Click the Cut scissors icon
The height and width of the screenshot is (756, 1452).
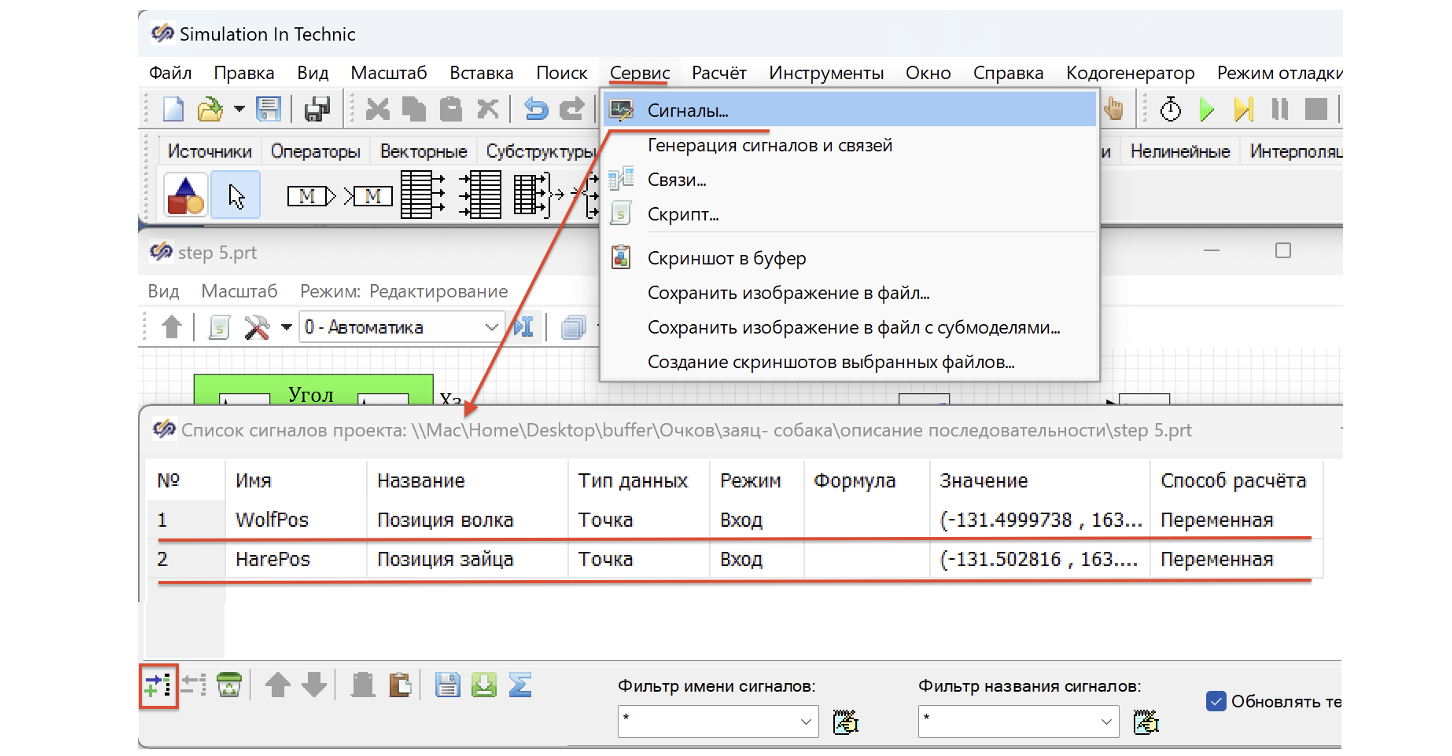pyautogui.click(x=378, y=109)
